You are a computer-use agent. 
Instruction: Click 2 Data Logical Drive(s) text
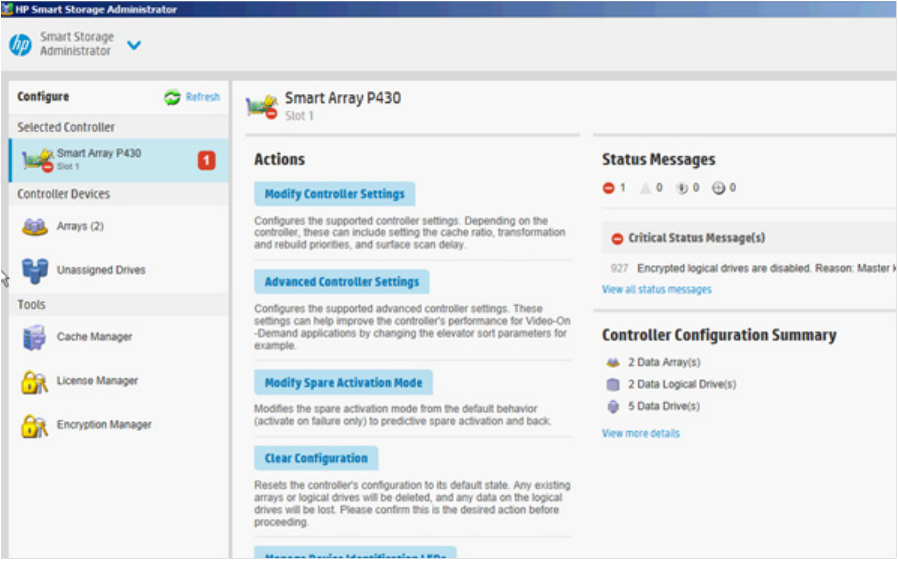(x=682, y=384)
